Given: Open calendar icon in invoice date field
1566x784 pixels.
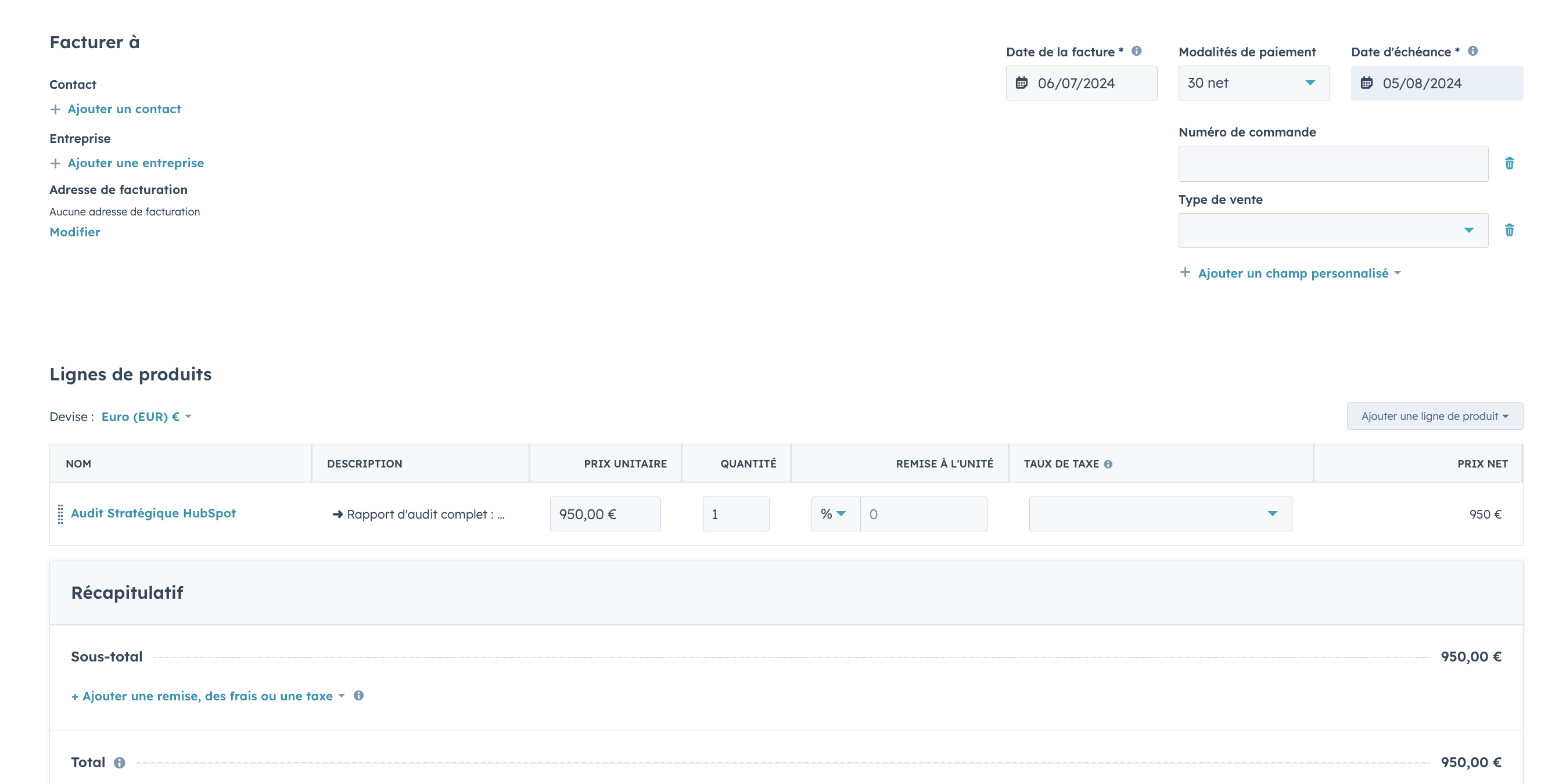Looking at the screenshot, I should click(x=1022, y=83).
